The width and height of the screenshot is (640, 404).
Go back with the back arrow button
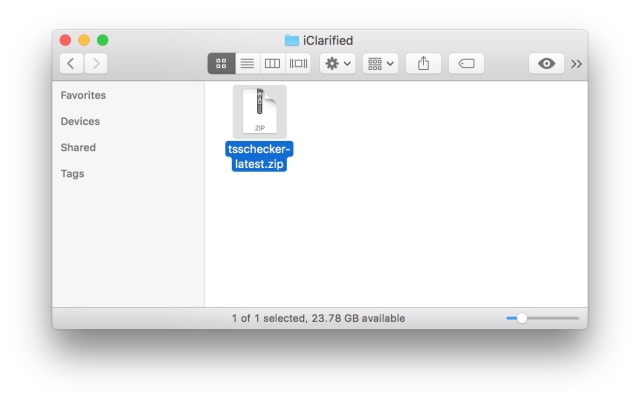click(71, 64)
